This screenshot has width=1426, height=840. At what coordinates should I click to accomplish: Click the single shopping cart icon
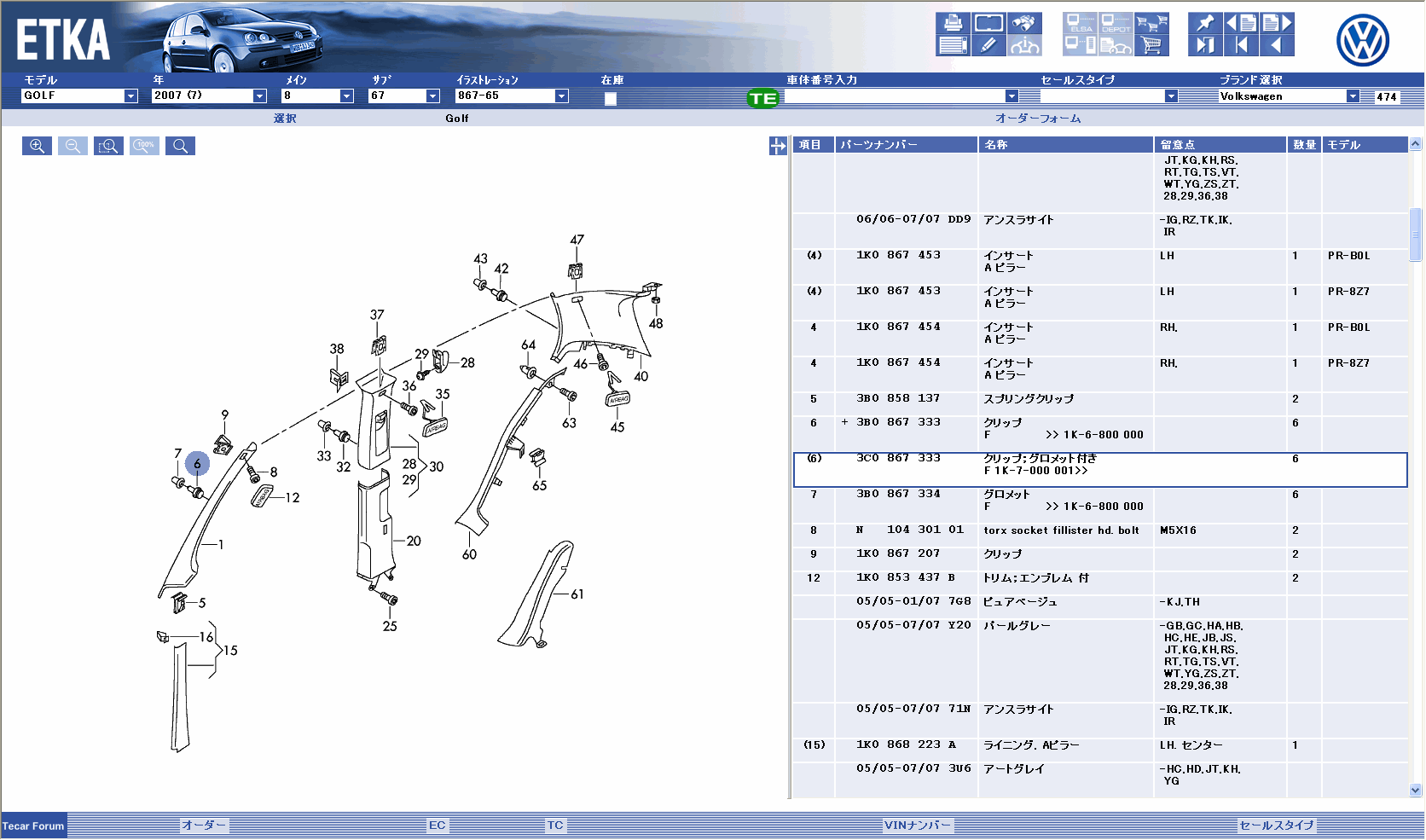coord(1151,45)
